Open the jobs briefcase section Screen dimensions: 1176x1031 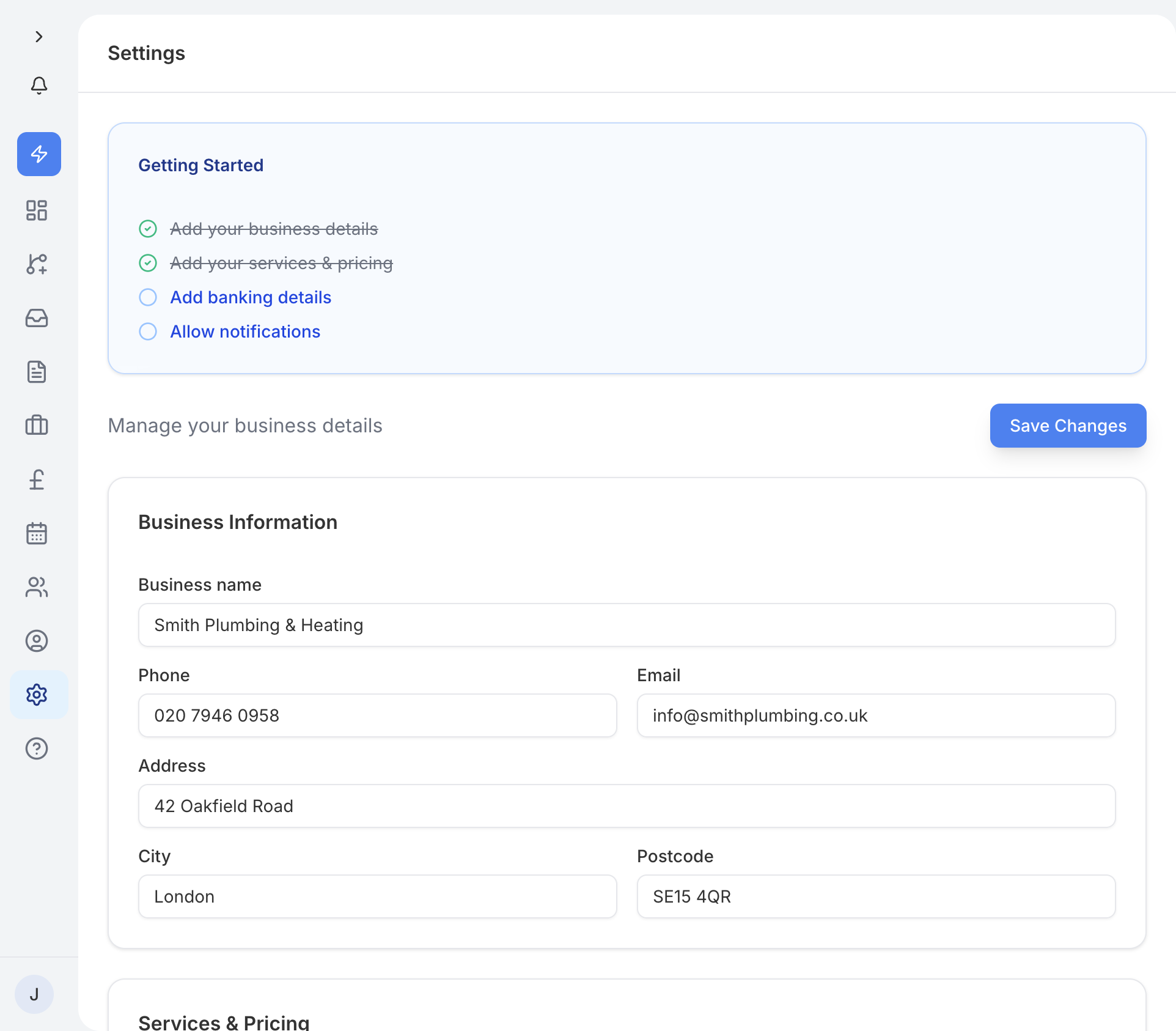37,426
